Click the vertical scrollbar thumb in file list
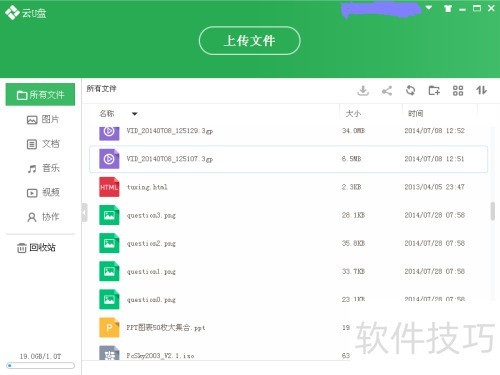The height and width of the screenshot is (375, 500). pos(493,211)
